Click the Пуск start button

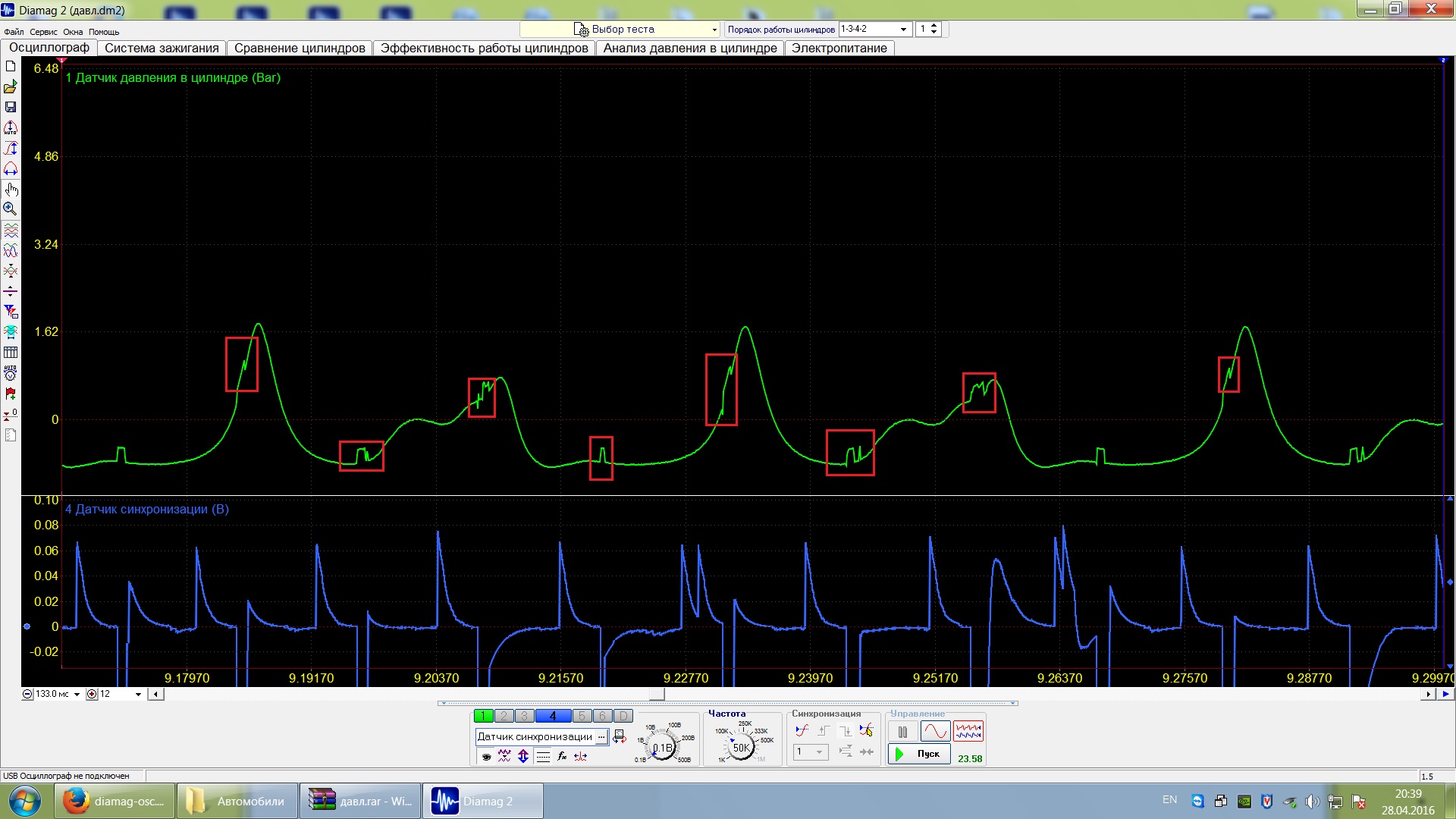tap(919, 754)
